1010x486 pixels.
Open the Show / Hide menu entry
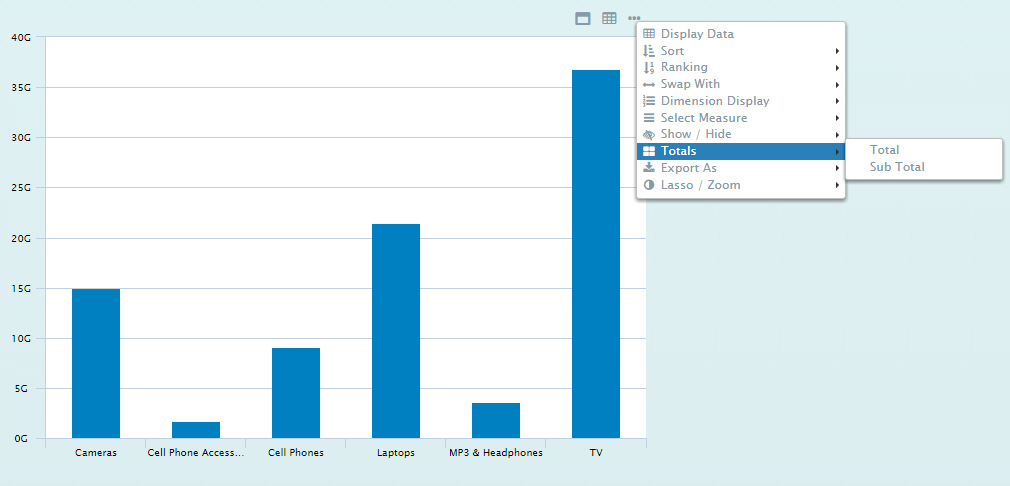(696, 134)
